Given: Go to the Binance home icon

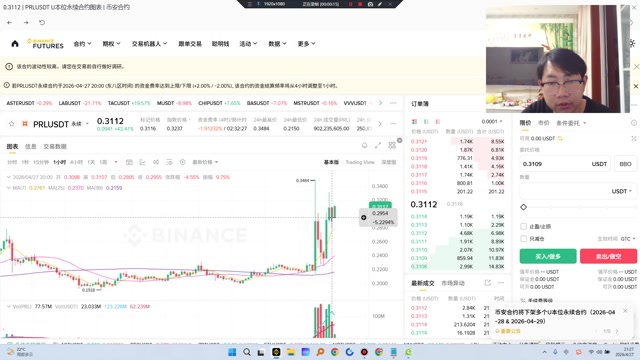Looking at the screenshot, I should coord(15,44).
